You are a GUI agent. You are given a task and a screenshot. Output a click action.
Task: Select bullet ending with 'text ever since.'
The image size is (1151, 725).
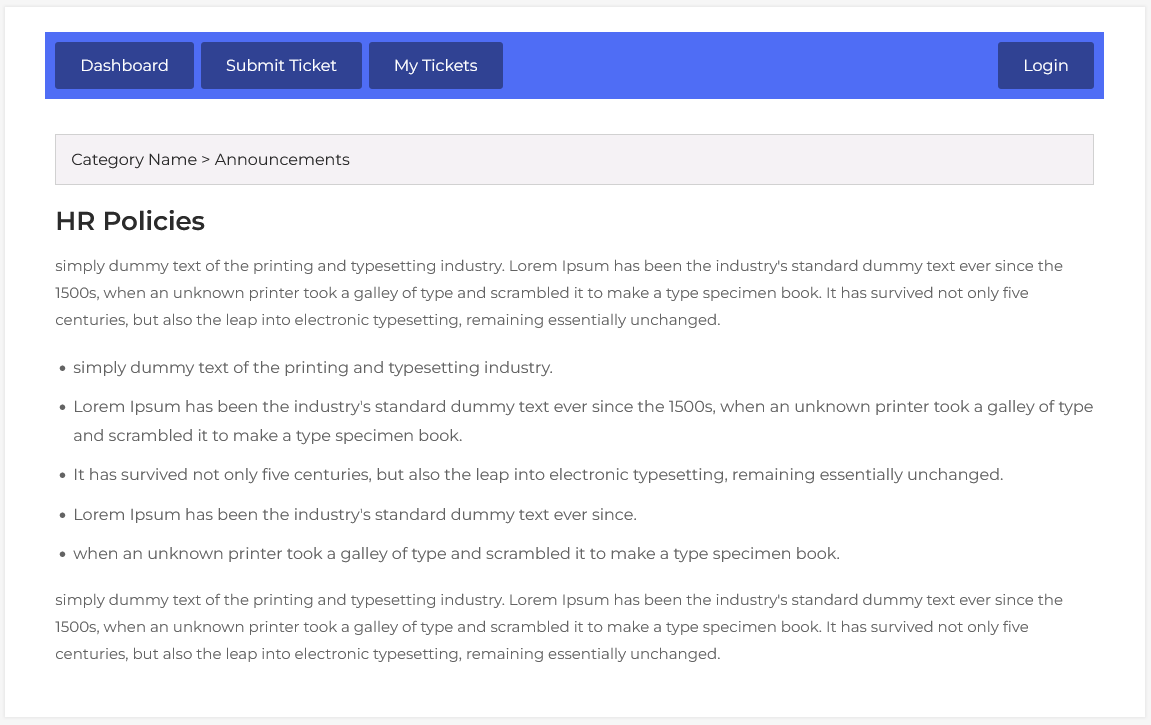(354, 515)
